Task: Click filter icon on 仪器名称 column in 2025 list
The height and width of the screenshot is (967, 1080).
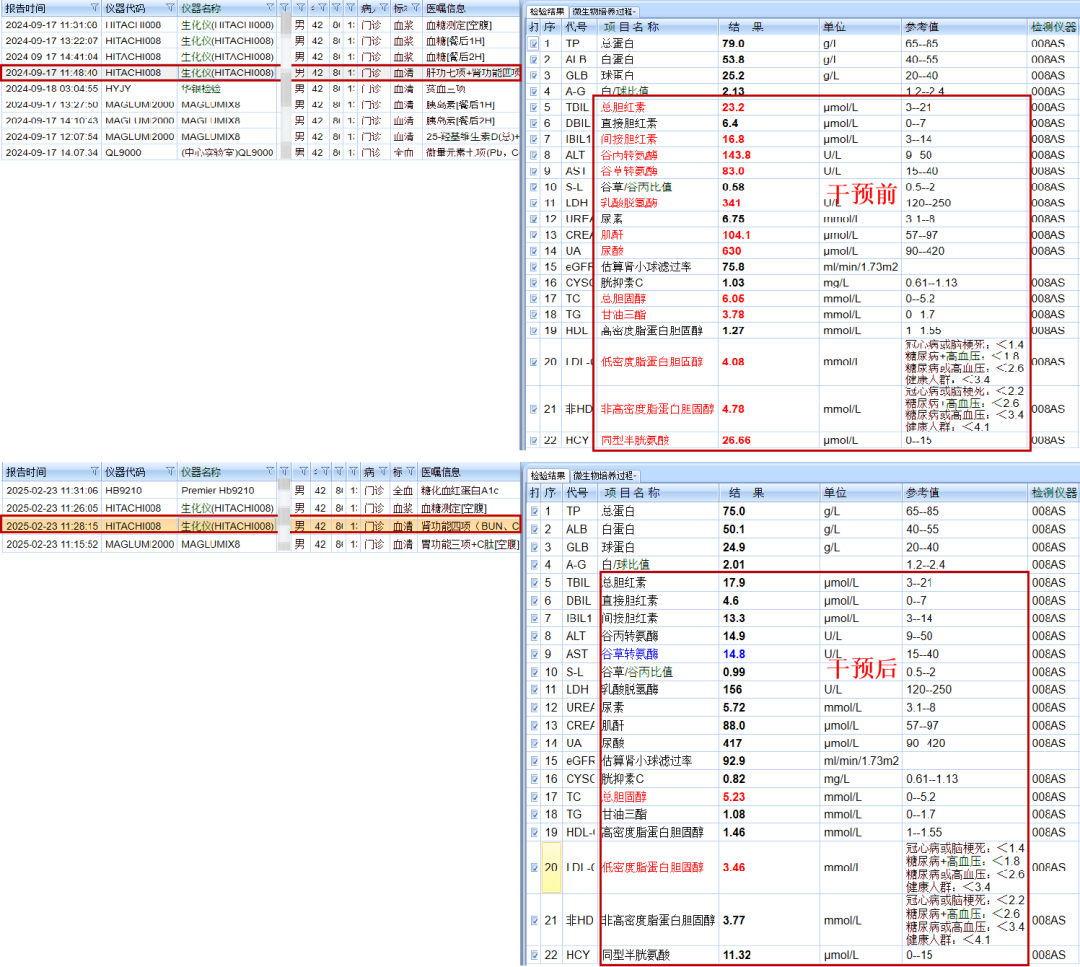Action: coord(269,472)
